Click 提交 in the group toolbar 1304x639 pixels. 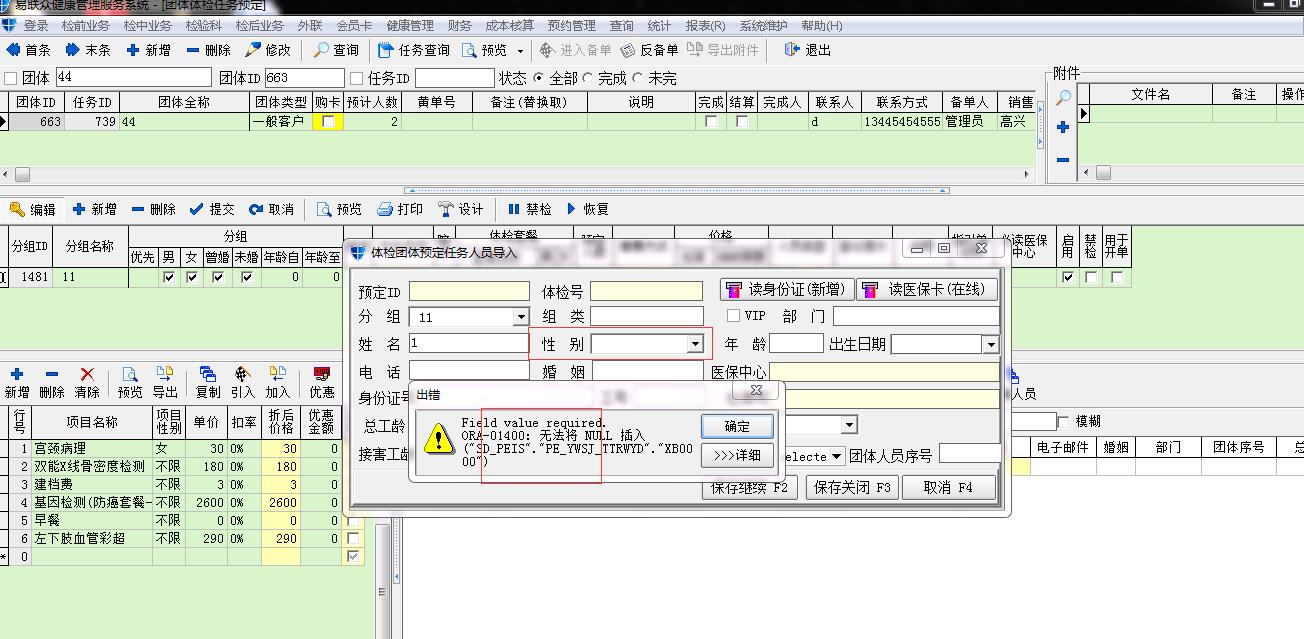coord(212,209)
